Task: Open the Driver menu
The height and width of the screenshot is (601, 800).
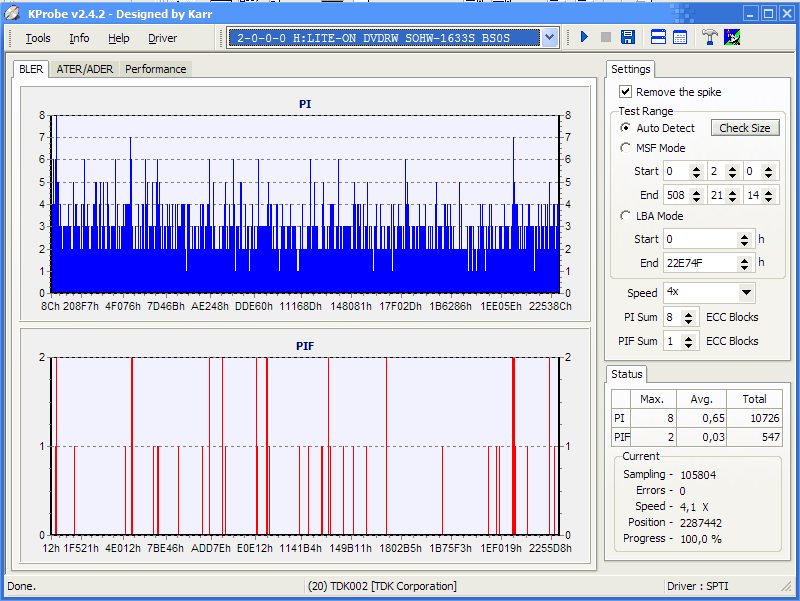Action: (x=162, y=38)
